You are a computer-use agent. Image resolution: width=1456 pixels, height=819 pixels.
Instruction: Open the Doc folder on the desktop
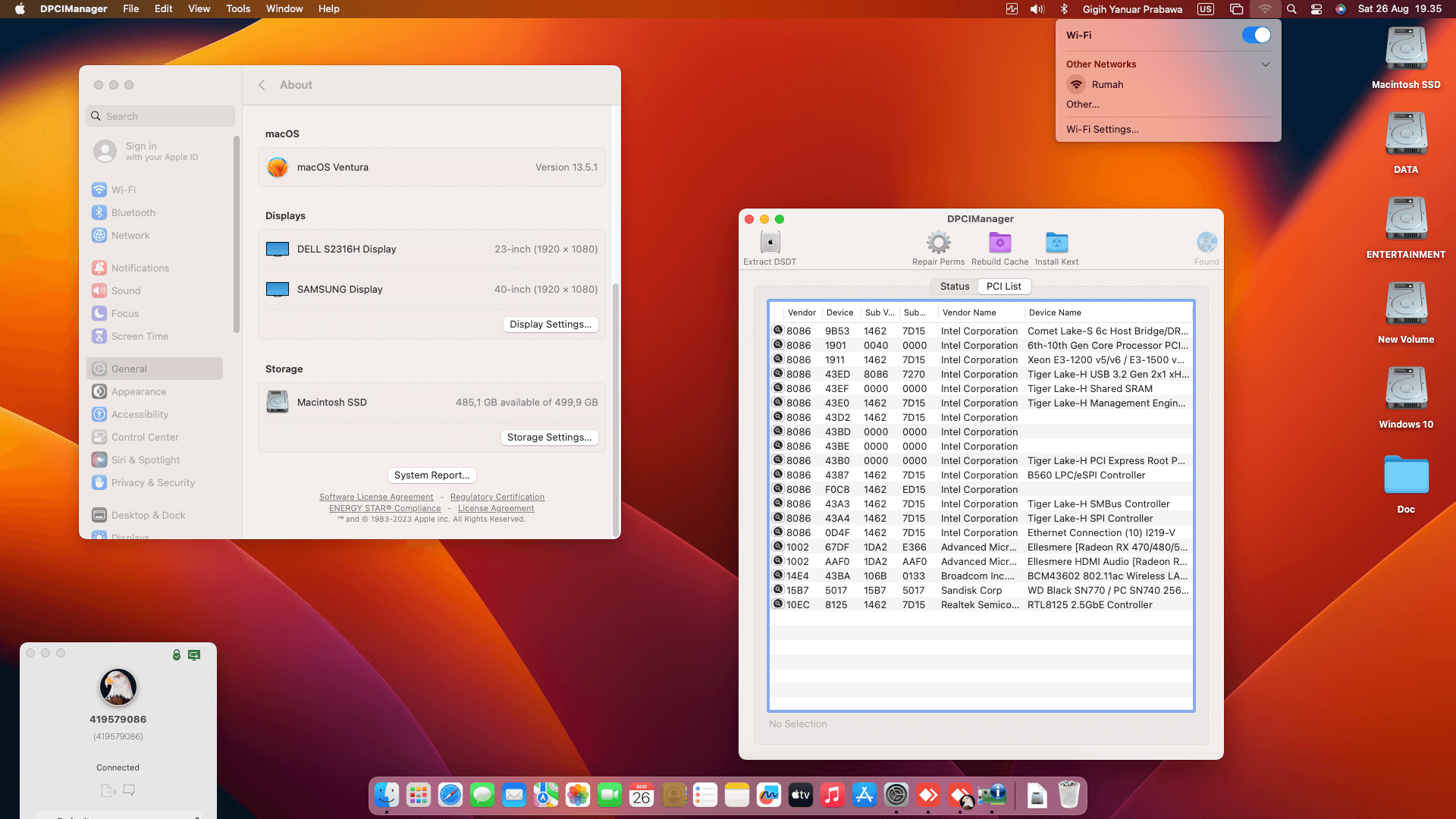(x=1406, y=475)
